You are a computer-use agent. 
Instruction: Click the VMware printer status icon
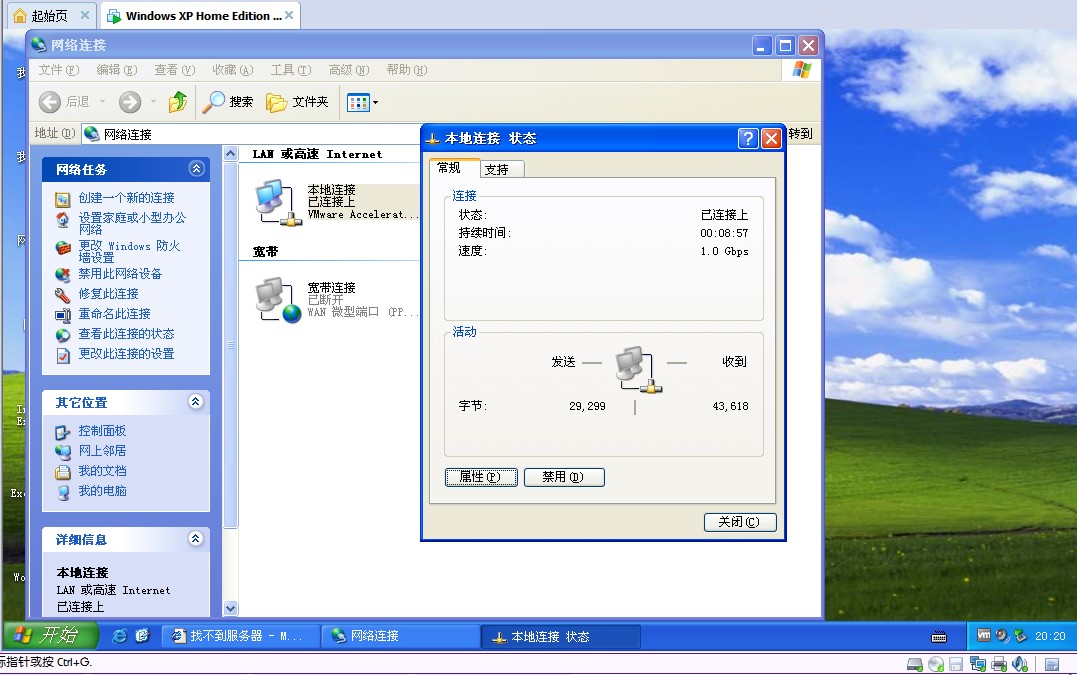click(x=999, y=664)
